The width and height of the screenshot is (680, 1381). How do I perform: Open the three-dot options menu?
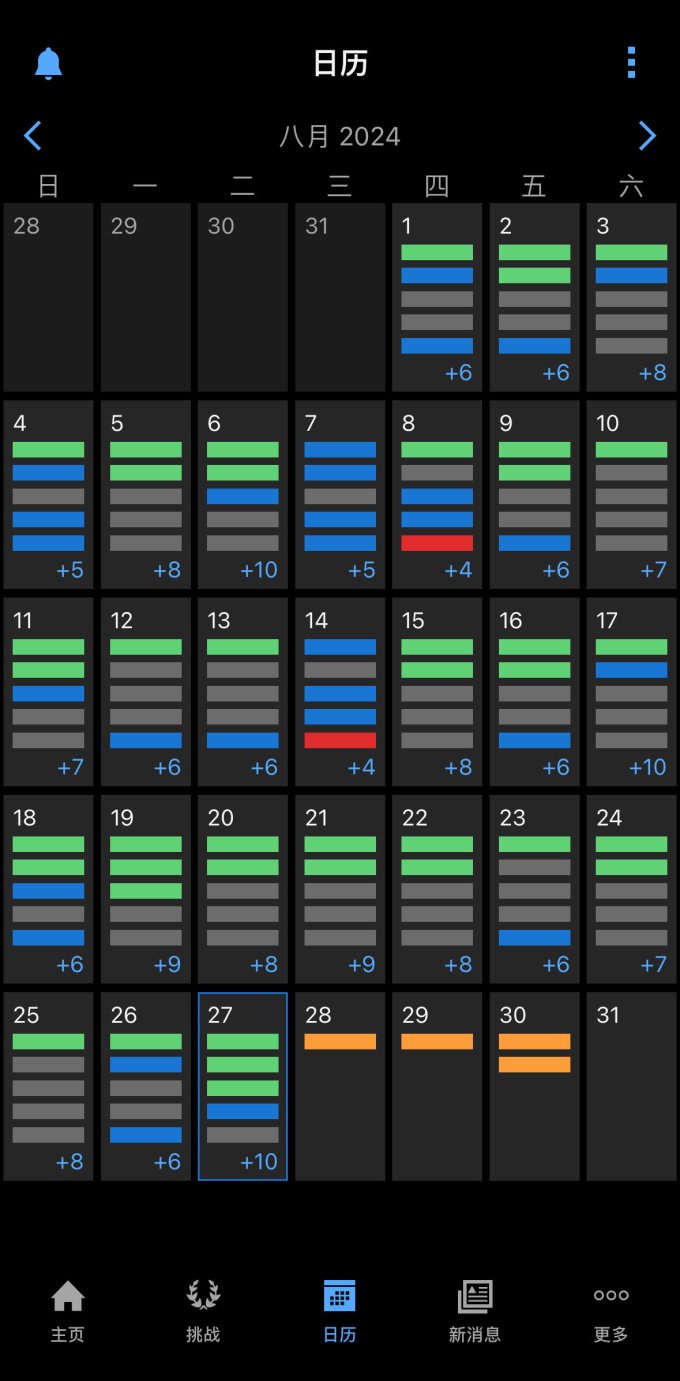(631, 62)
